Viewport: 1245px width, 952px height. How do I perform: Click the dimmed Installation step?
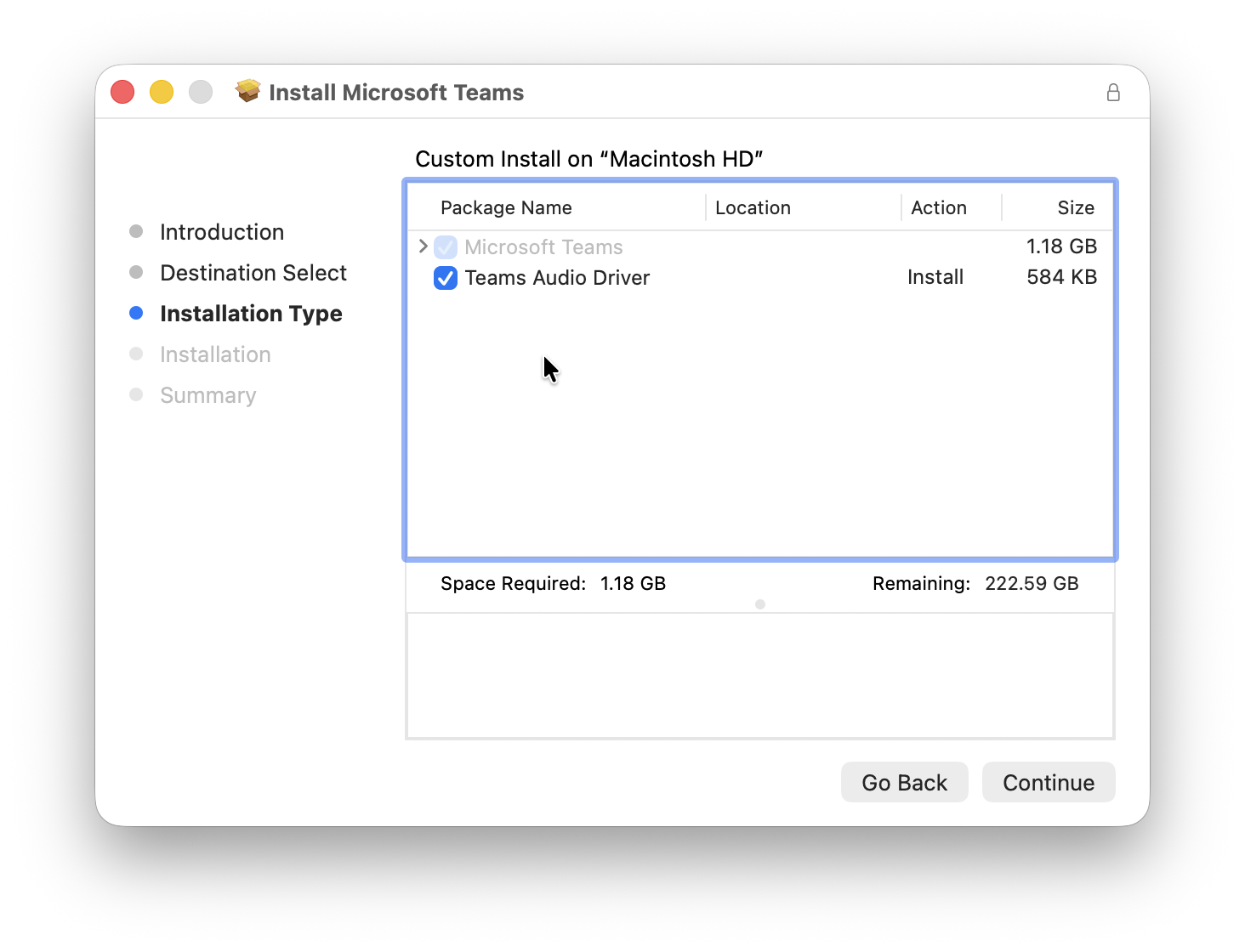tap(215, 354)
